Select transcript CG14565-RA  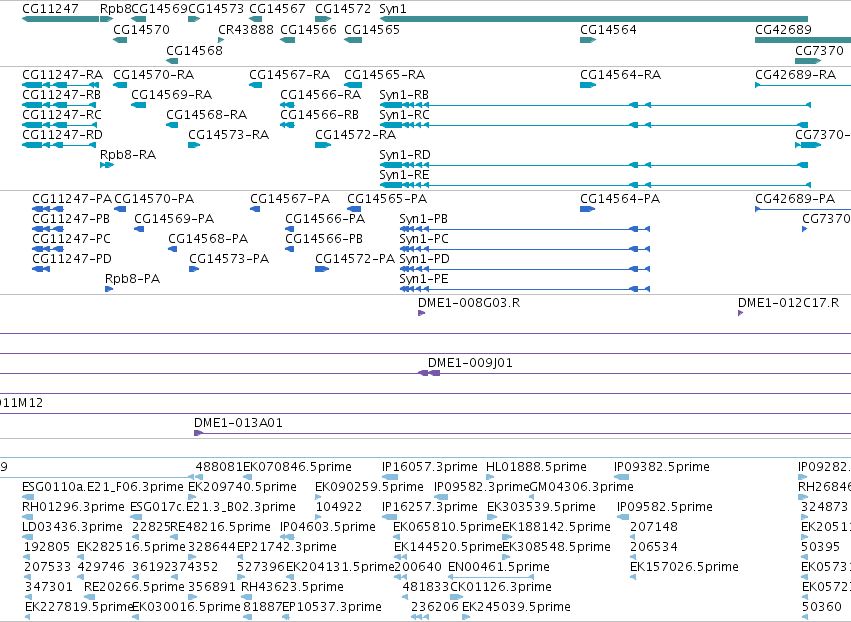pyautogui.click(x=384, y=74)
